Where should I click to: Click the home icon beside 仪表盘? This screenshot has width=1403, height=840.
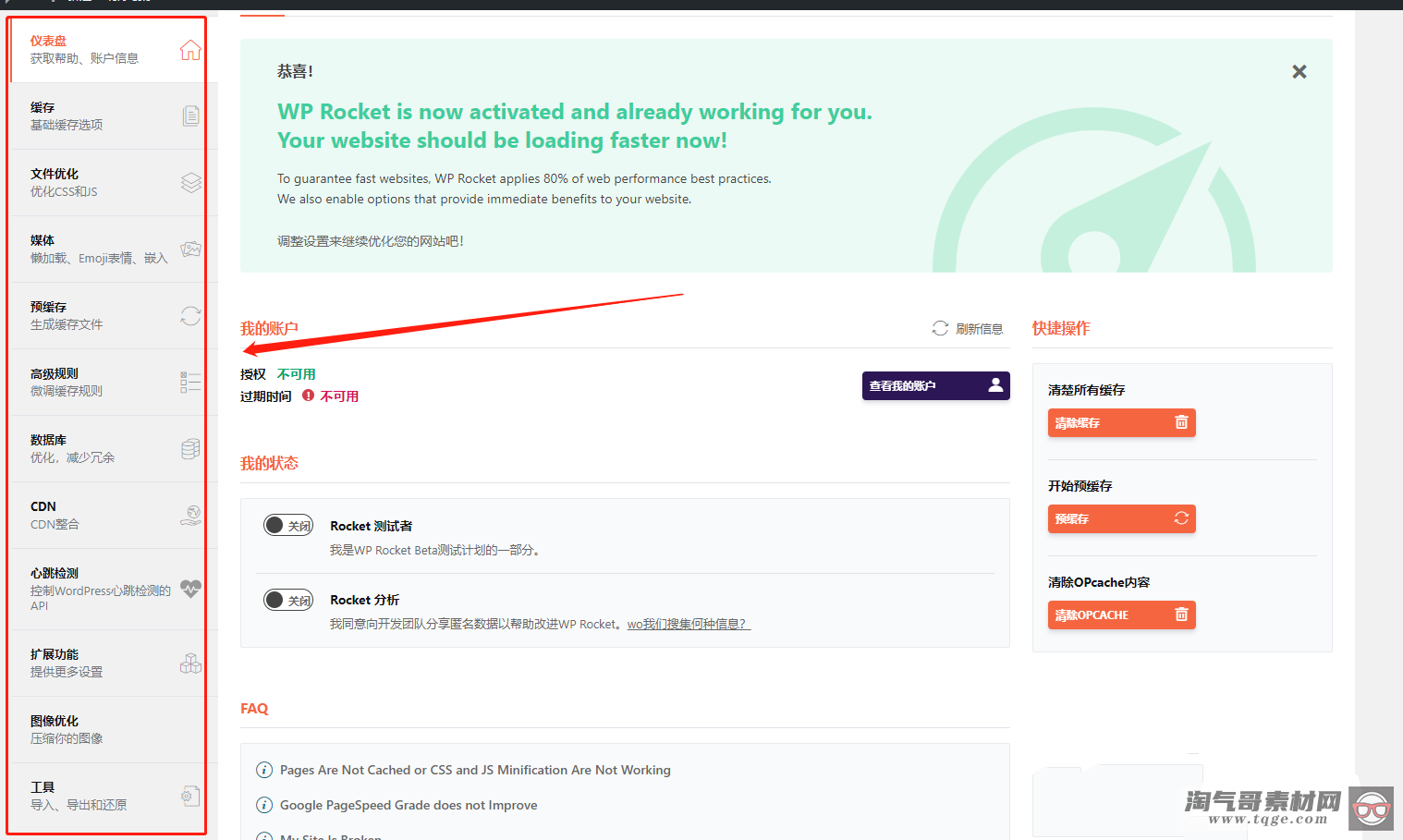click(x=190, y=50)
